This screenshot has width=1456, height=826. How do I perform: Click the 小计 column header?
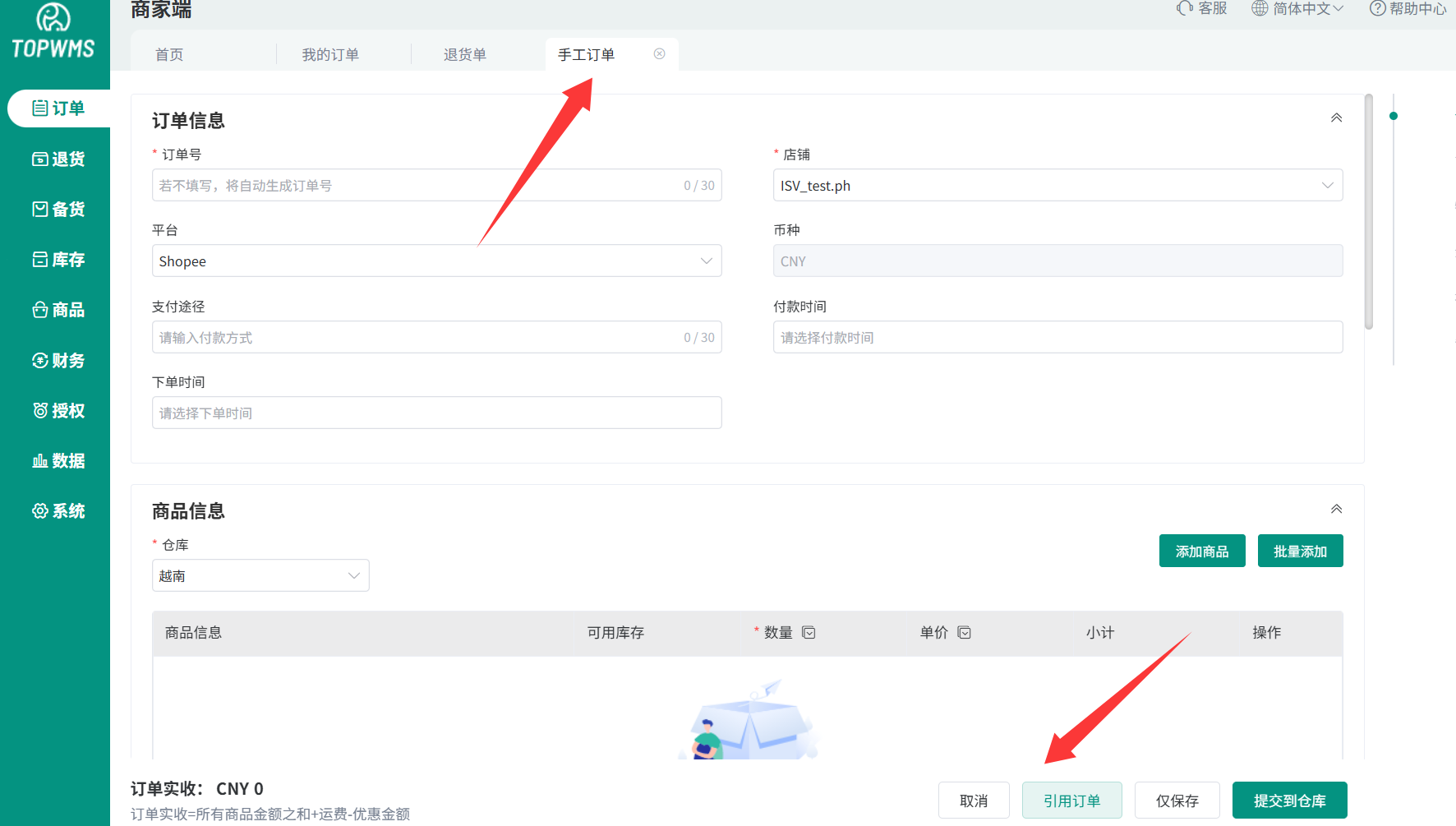coord(1100,632)
